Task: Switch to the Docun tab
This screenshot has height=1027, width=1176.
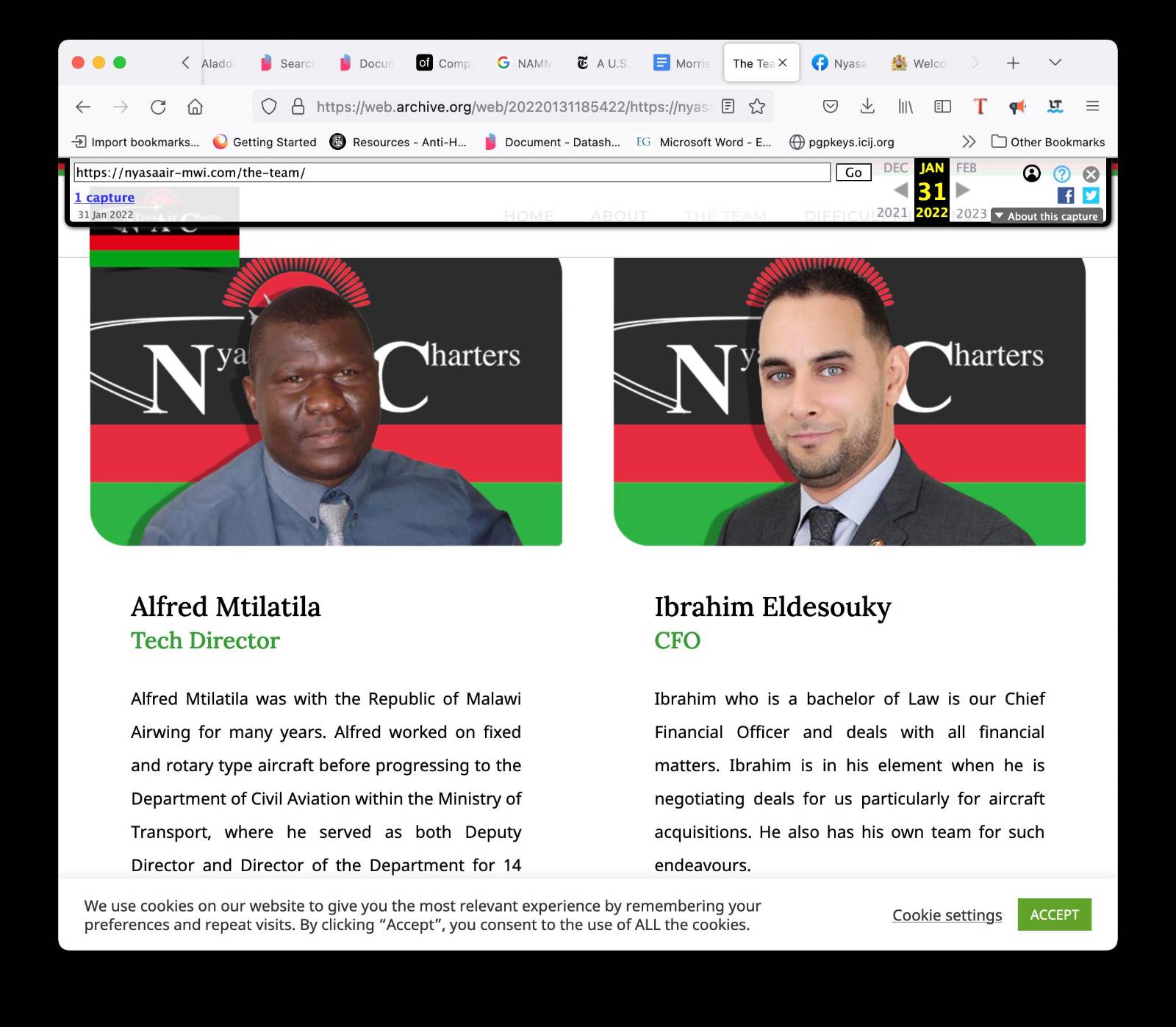Action: [367, 63]
